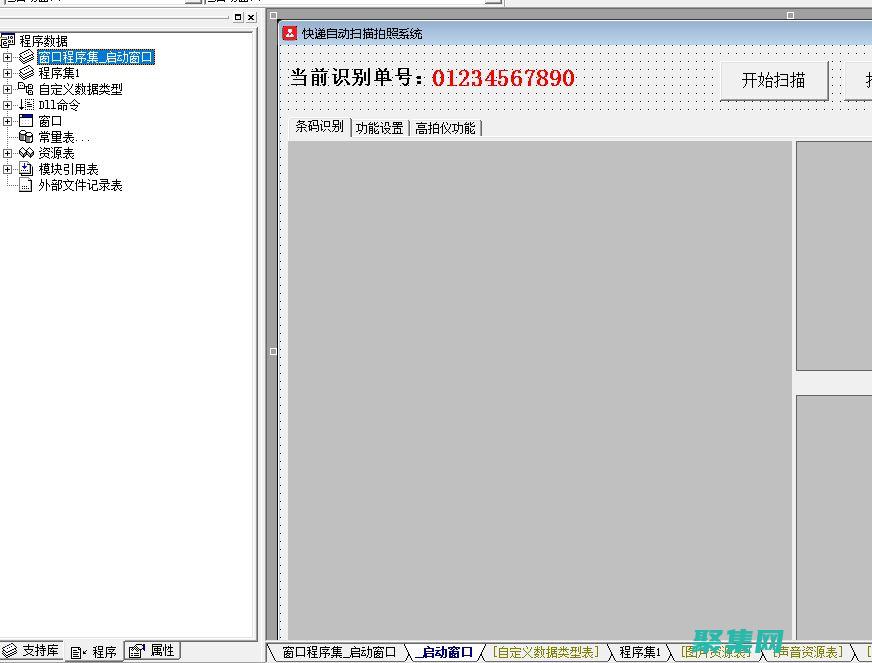Click the 窗口 window icon in tree
Viewport: 872px width, 663px height.
(x=26, y=121)
